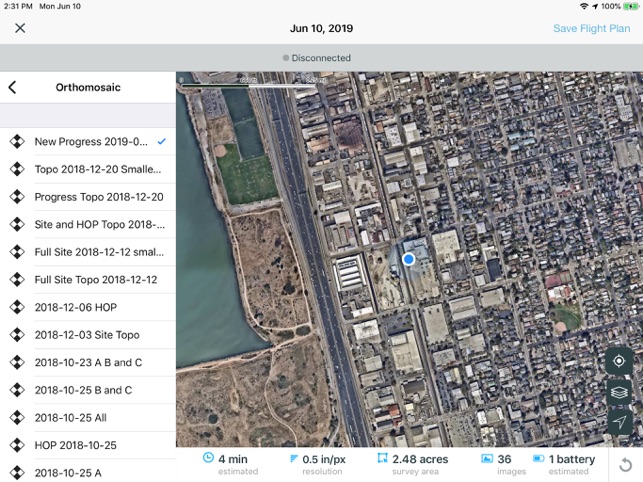Image resolution: width=643 pixels, height=482 pixels.
Task: Select Full Site 2018-12-12 smal... entry
Action: point(88,252)
